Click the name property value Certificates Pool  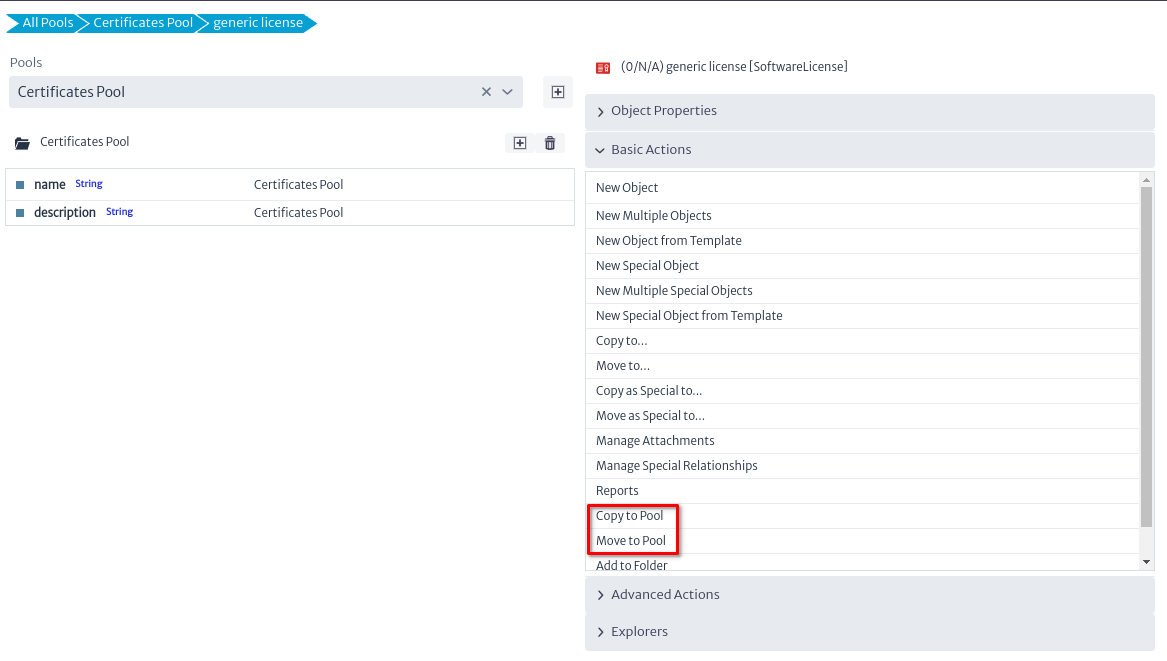tap(298, 185)
